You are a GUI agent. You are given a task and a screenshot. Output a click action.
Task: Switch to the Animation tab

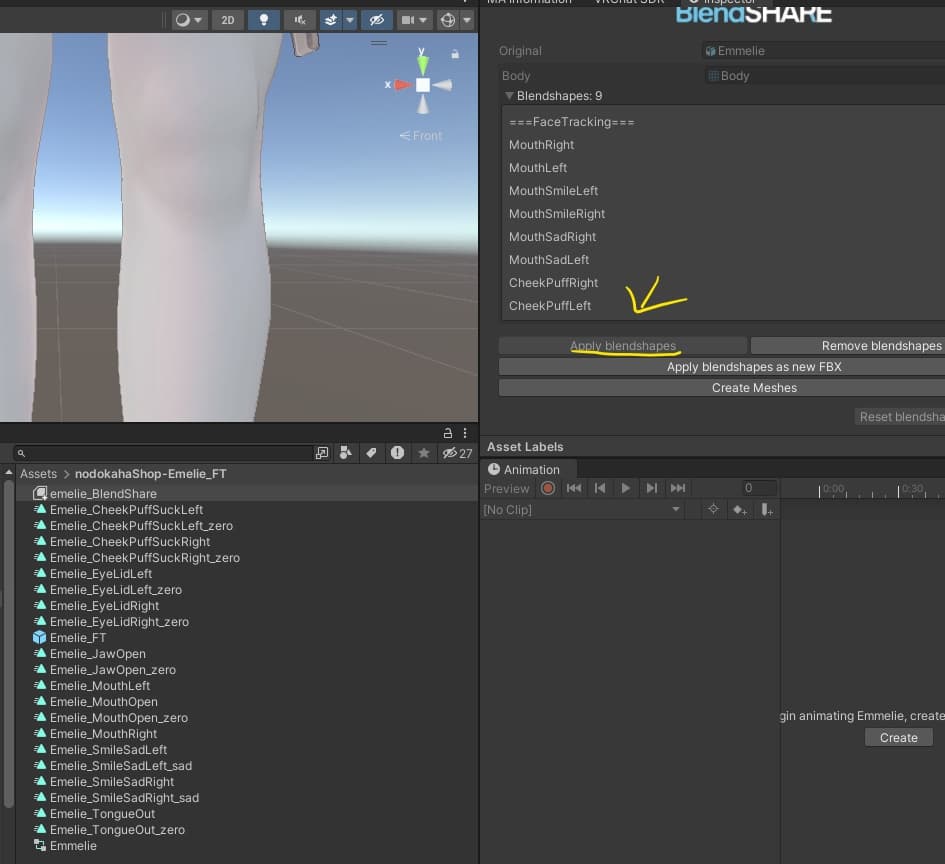tap(523, 469)
